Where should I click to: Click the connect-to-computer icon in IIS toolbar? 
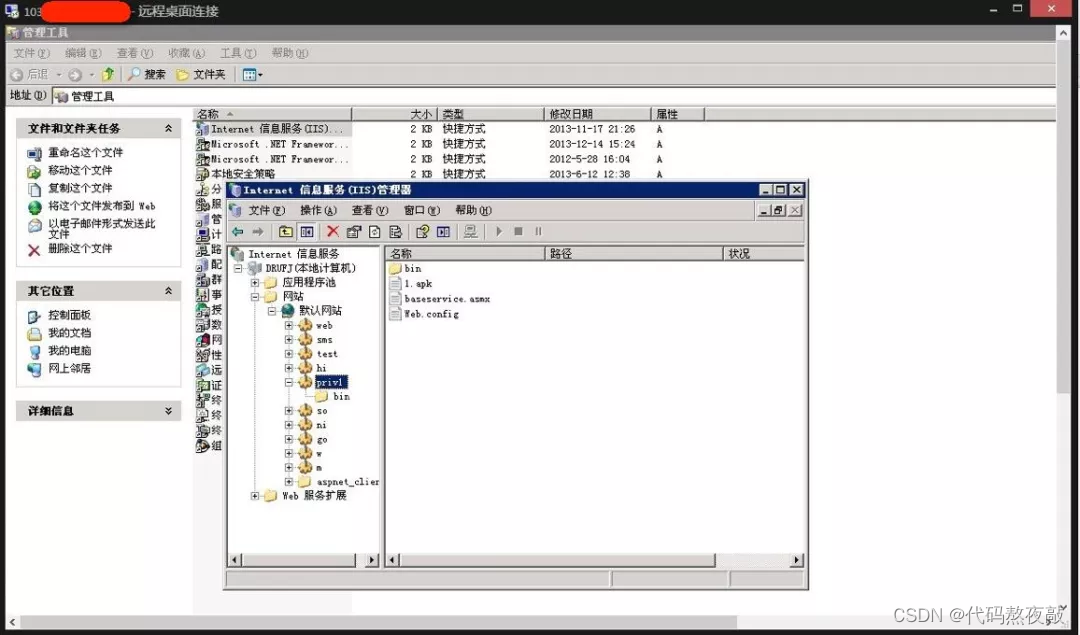coord(470,231)
